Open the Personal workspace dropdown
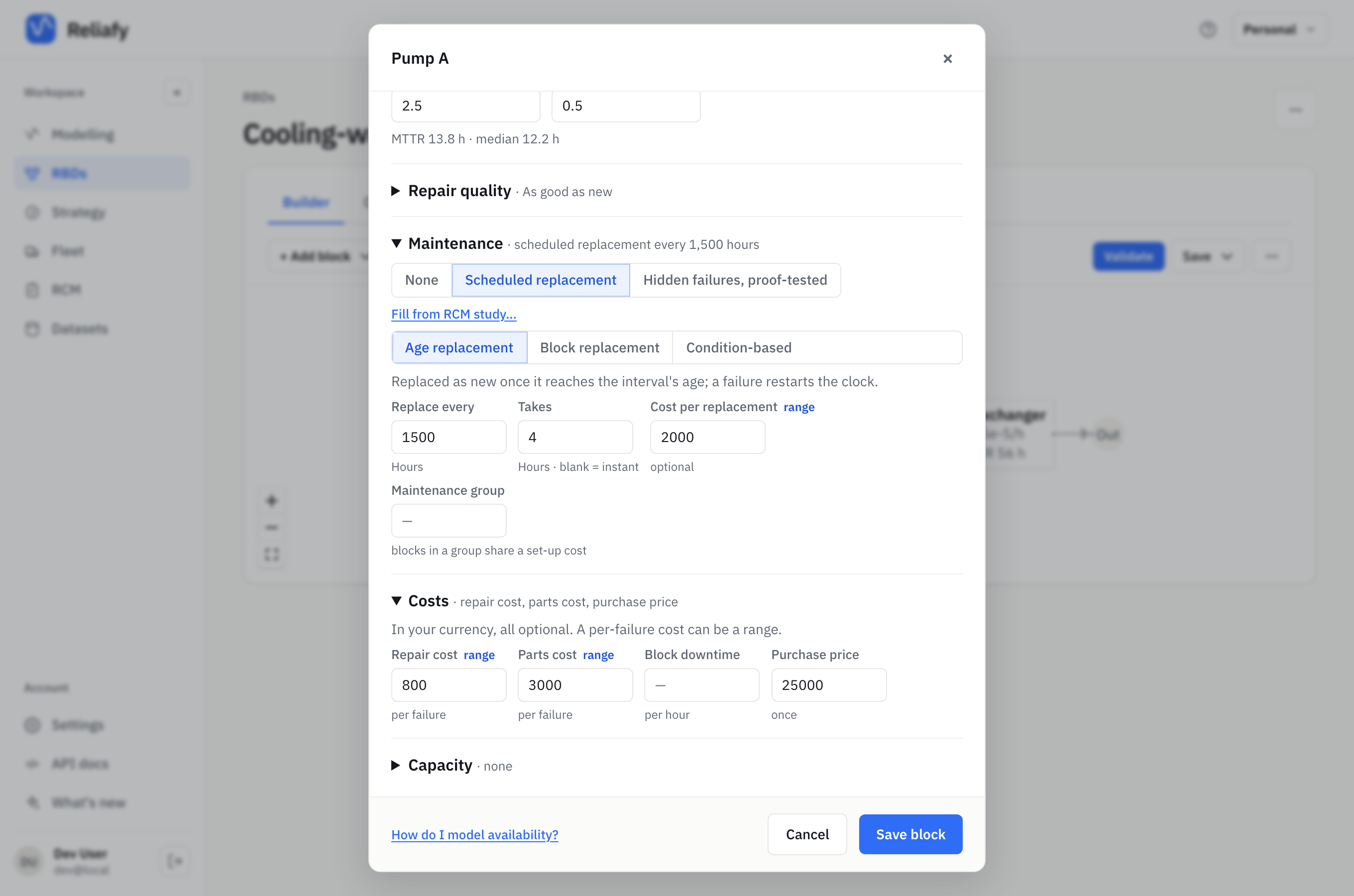 (x=1279, y=29)
